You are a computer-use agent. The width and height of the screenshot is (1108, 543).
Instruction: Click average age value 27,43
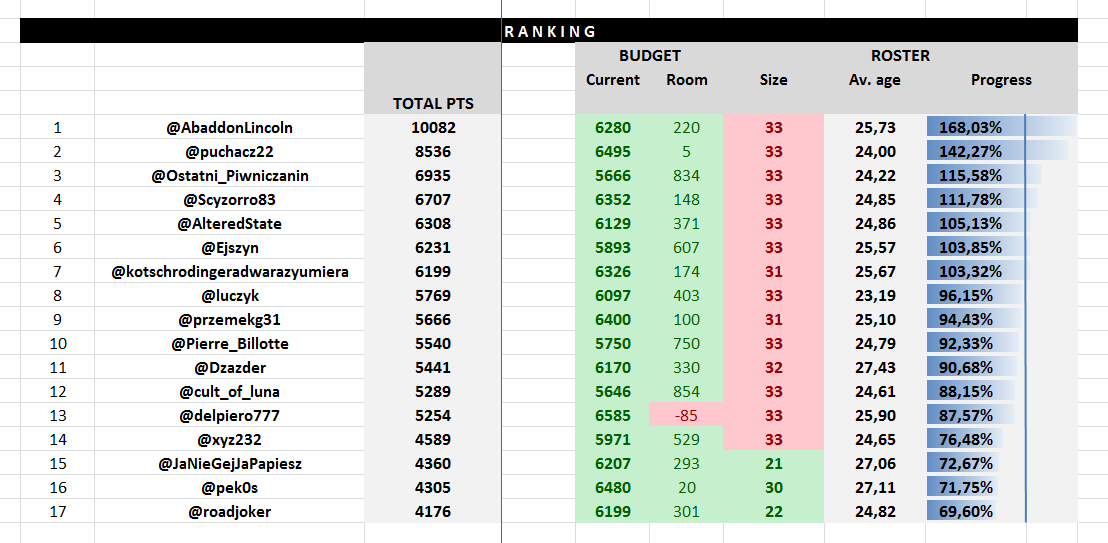[875, 368]
